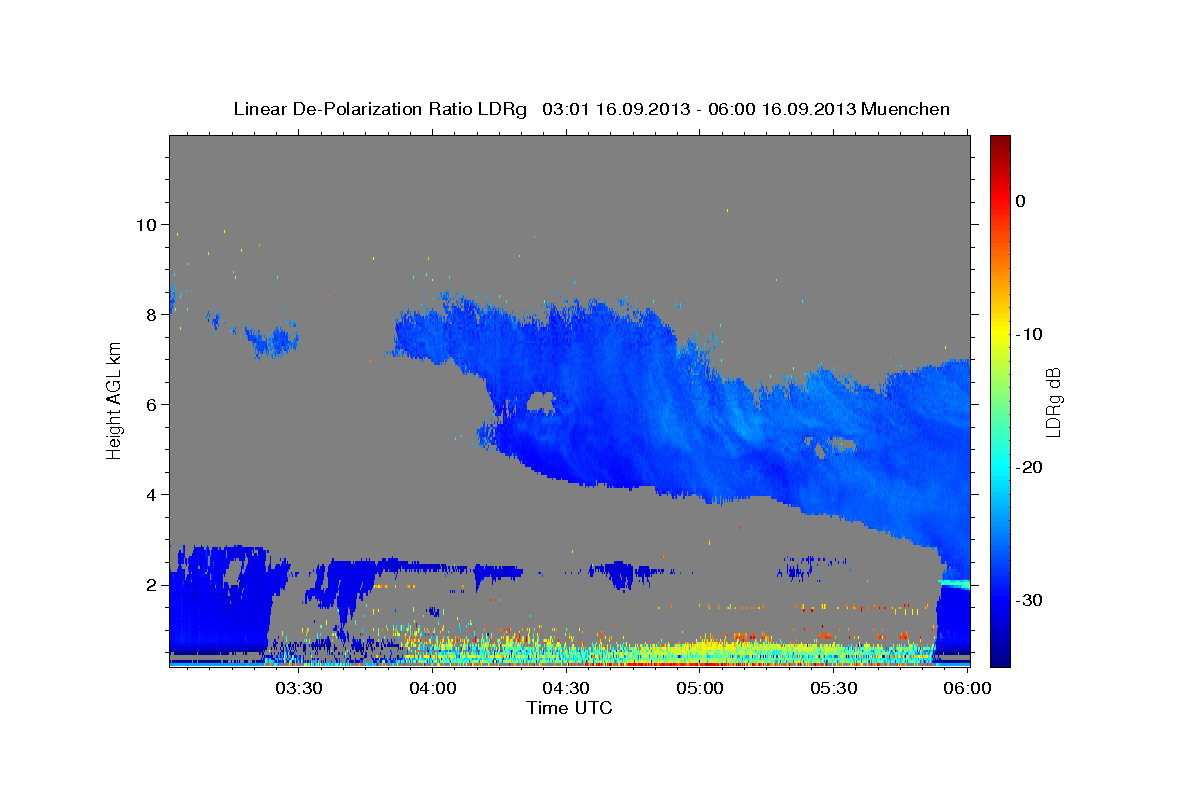Click the colorbar tick value -20

[x=1029, y=467]
